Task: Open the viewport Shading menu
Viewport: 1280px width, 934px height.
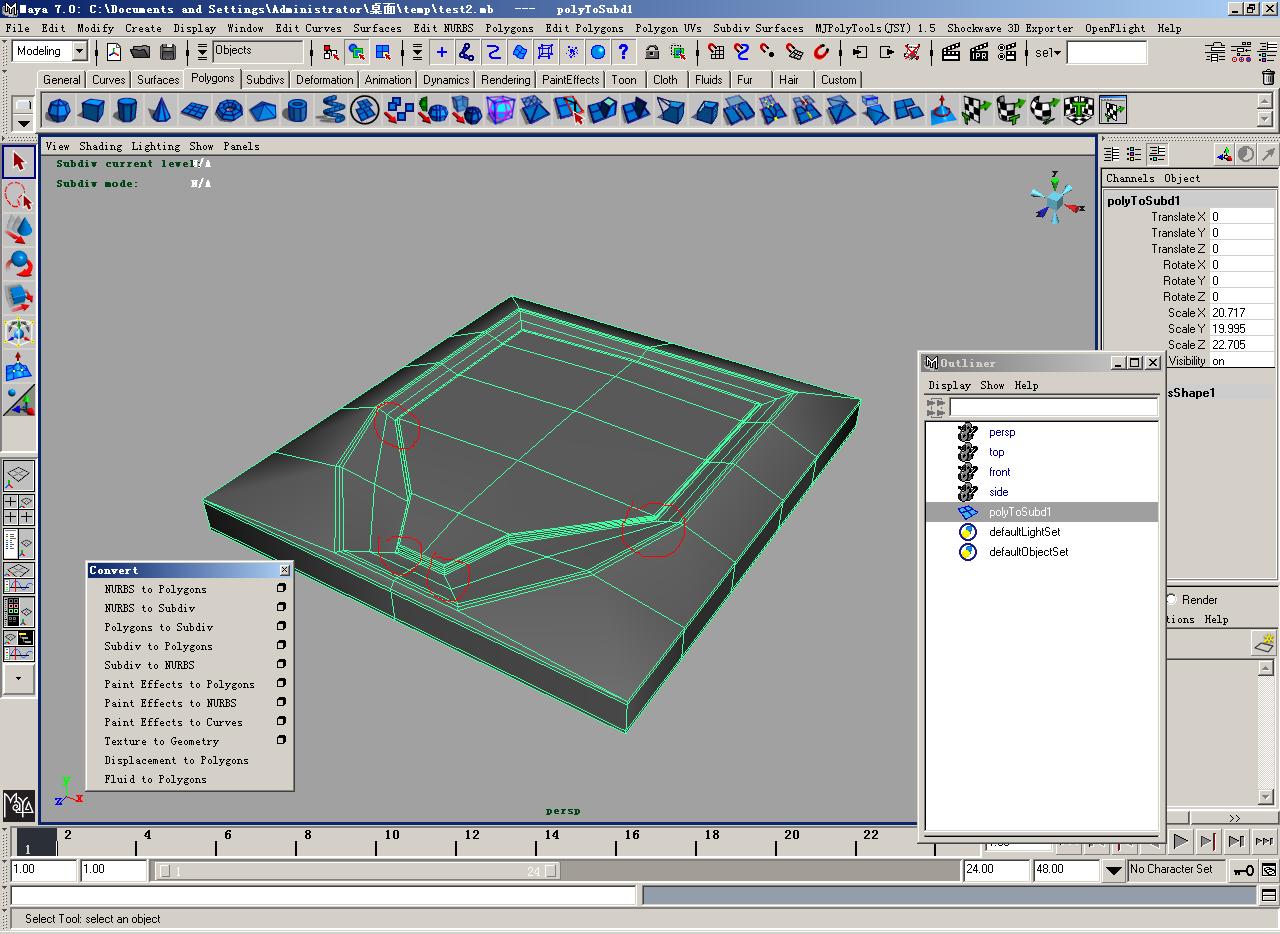Action: [x=100, y=146]
